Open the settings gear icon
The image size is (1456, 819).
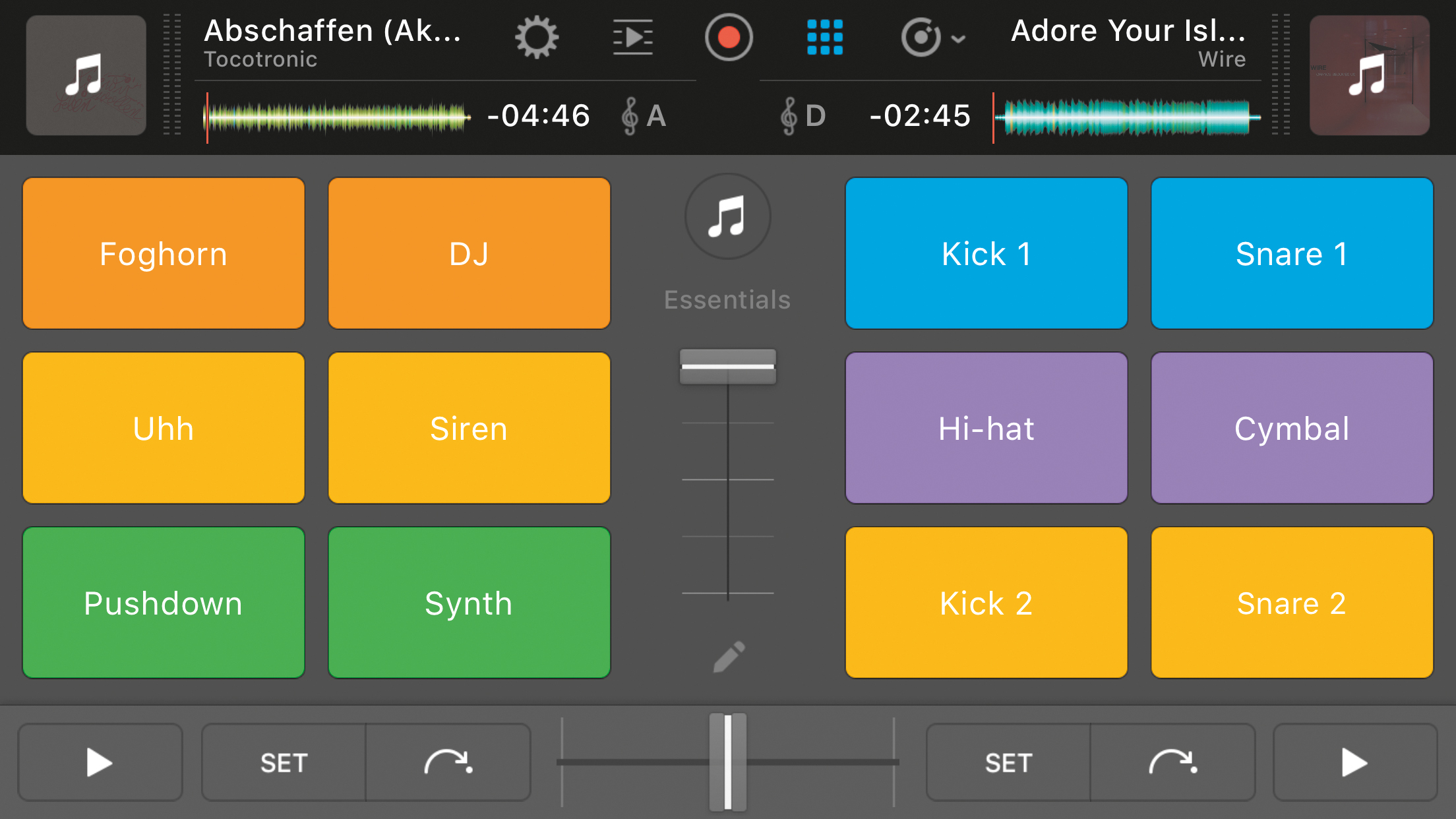point(536,38)
